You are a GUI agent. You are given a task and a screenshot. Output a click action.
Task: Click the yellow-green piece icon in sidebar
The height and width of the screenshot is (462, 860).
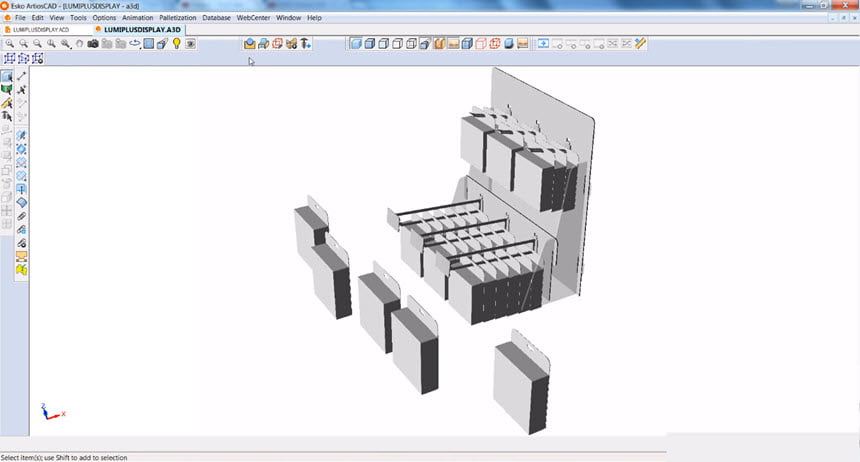(x=21, y=270)
